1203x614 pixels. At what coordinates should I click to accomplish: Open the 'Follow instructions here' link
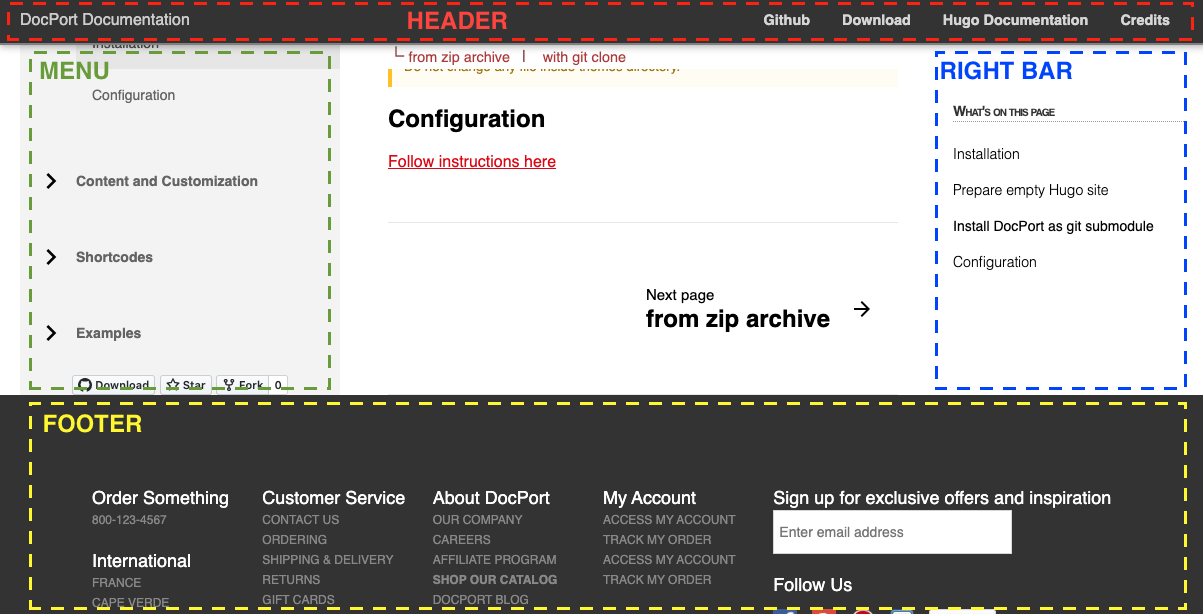(471, 162)
